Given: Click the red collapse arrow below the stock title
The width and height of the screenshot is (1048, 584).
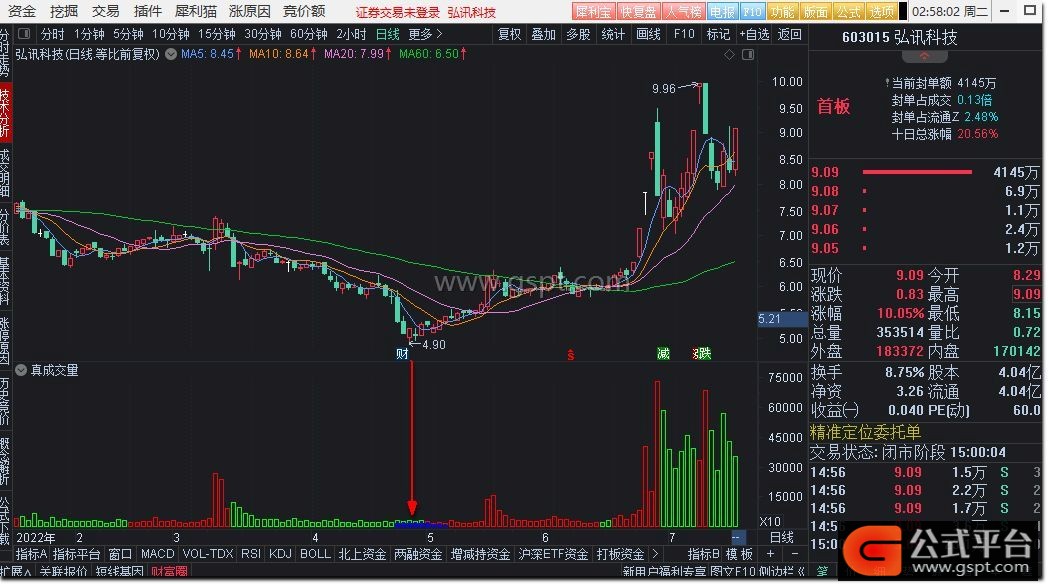Looking at the screenshot, I should 924,56.
